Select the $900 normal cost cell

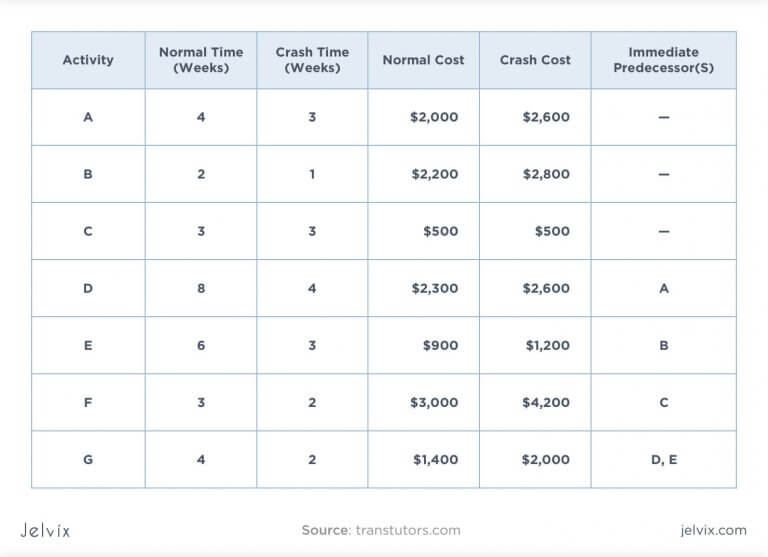[x=441, y=345]
